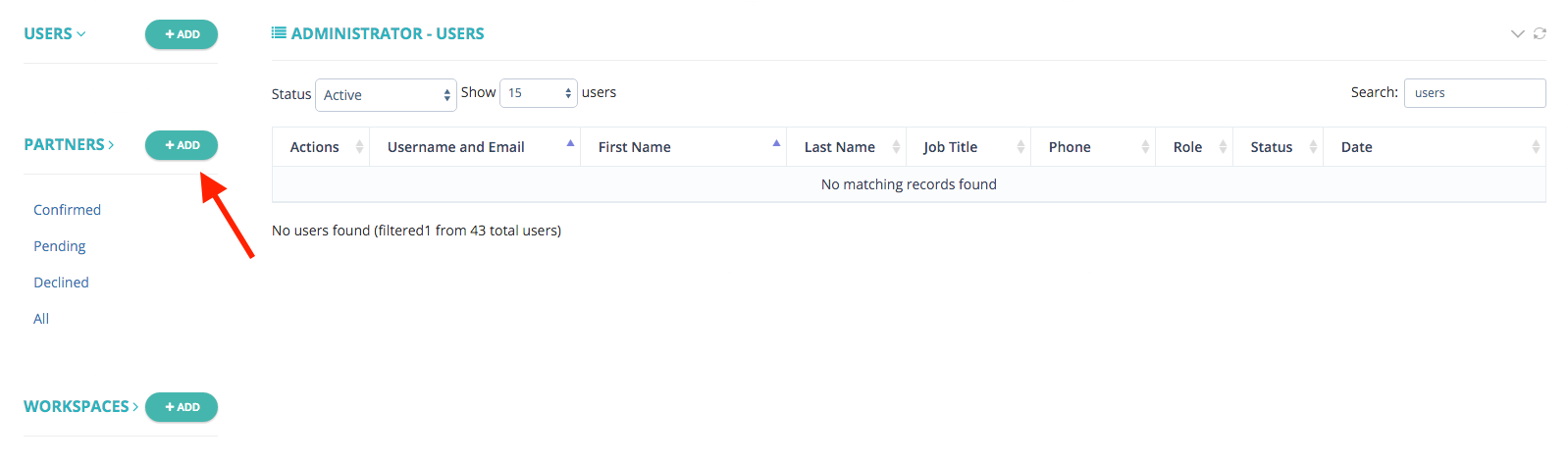1568x464 pixels.
Task: Add a new workspace with + ADD button
Action: tap(182, 407)
